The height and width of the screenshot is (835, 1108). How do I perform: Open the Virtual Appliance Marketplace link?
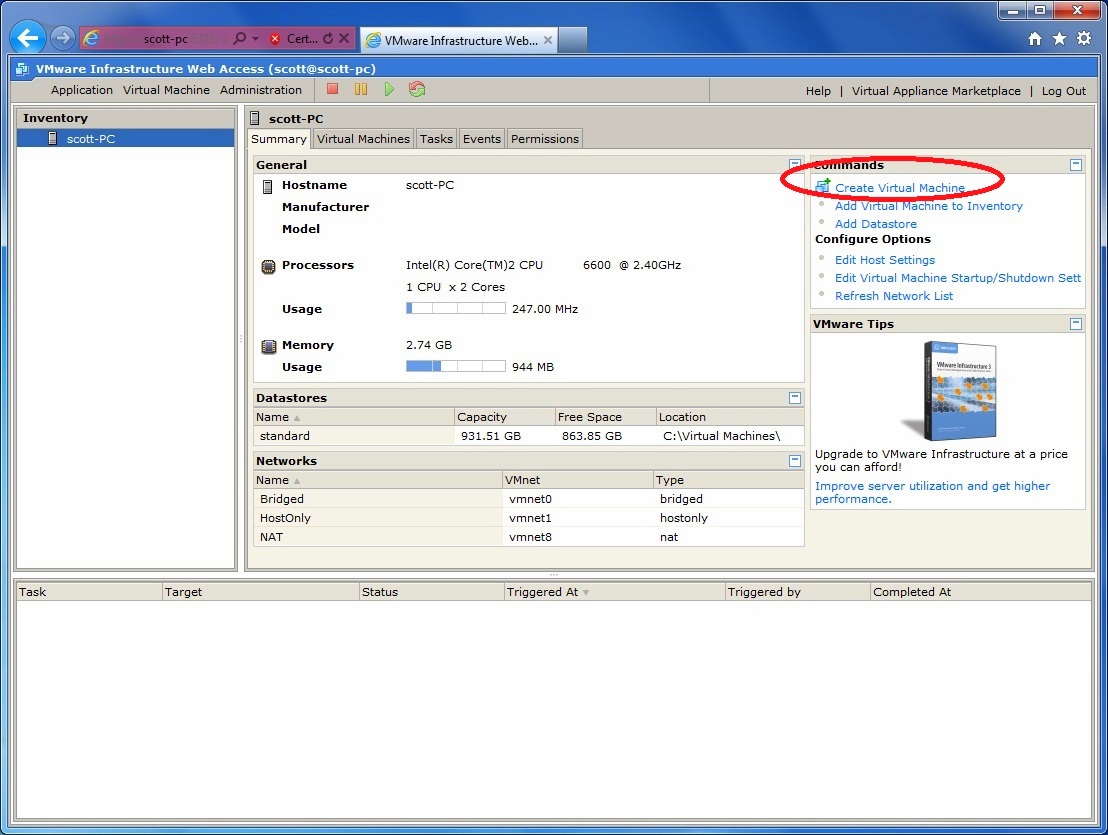point(936,91)
